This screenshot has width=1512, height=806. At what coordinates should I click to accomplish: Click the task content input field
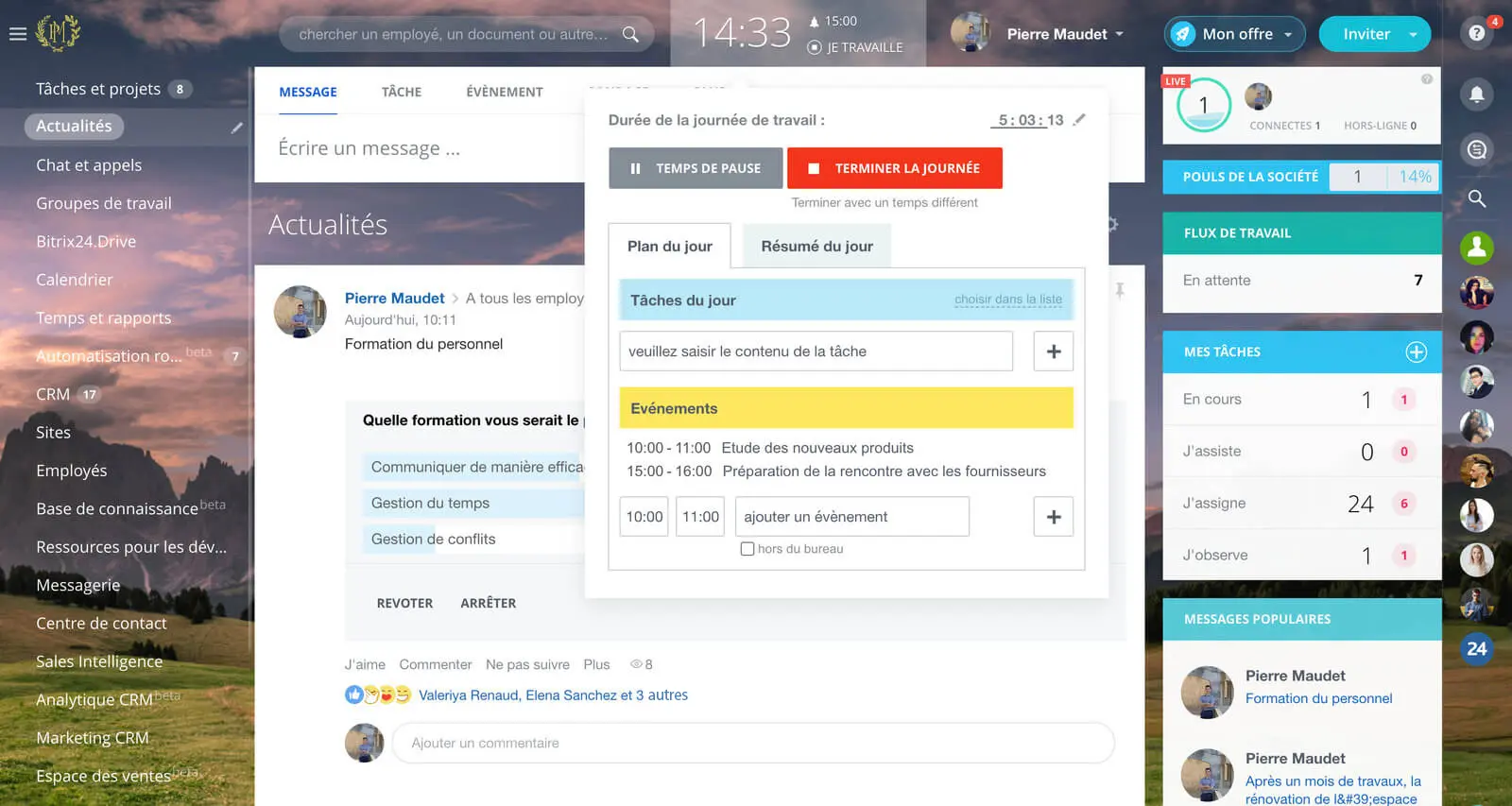click(816, 352)
